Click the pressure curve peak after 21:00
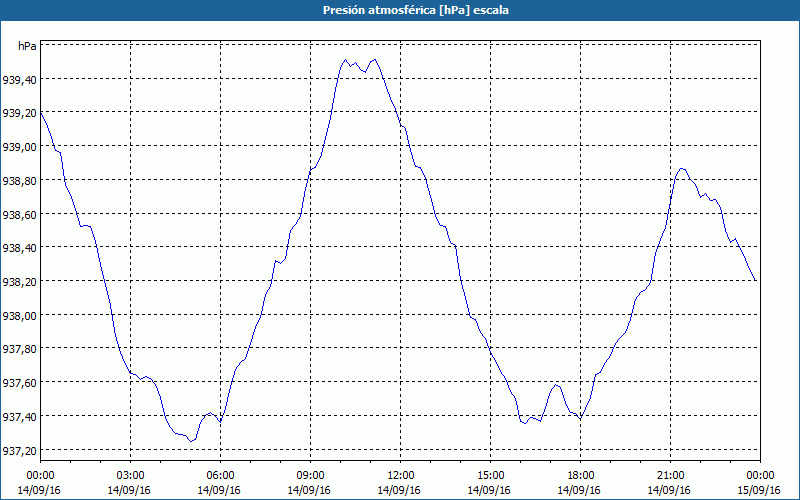The width and height of the screenshot is (800, 500). [x=682, y=168]
